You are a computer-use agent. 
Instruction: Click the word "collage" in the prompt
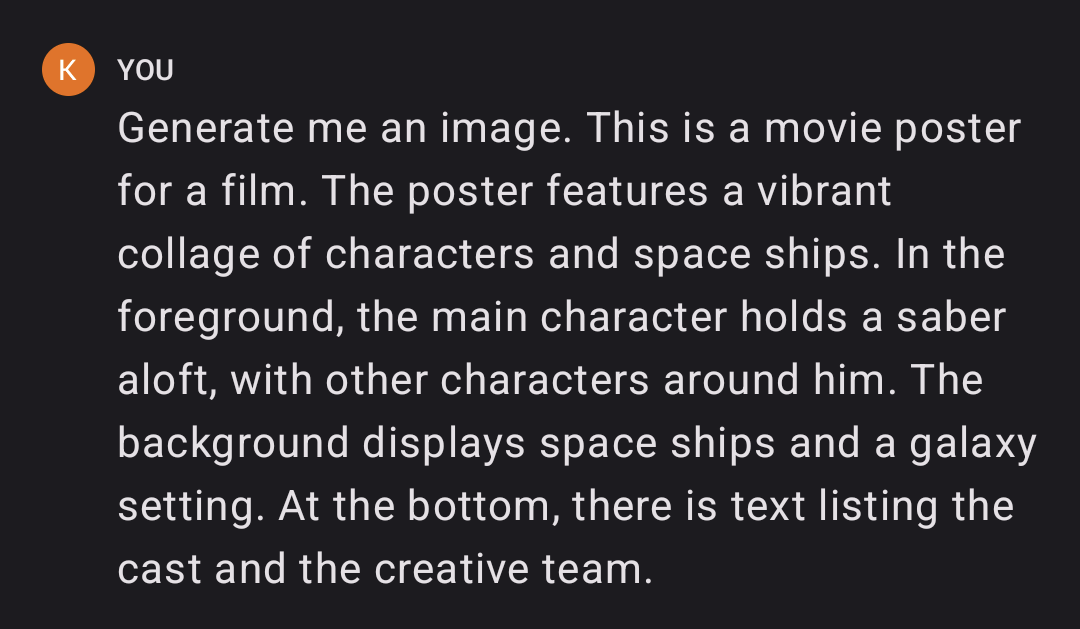point(188,254)
